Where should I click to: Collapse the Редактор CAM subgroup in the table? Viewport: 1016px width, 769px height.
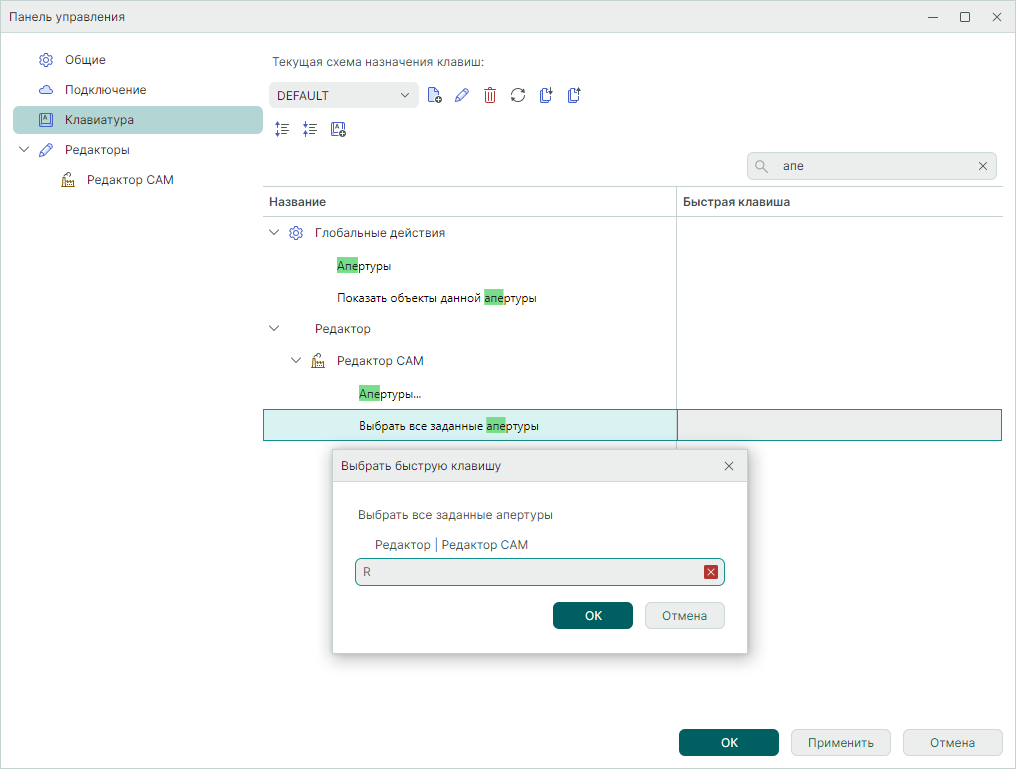pos(296,361)
